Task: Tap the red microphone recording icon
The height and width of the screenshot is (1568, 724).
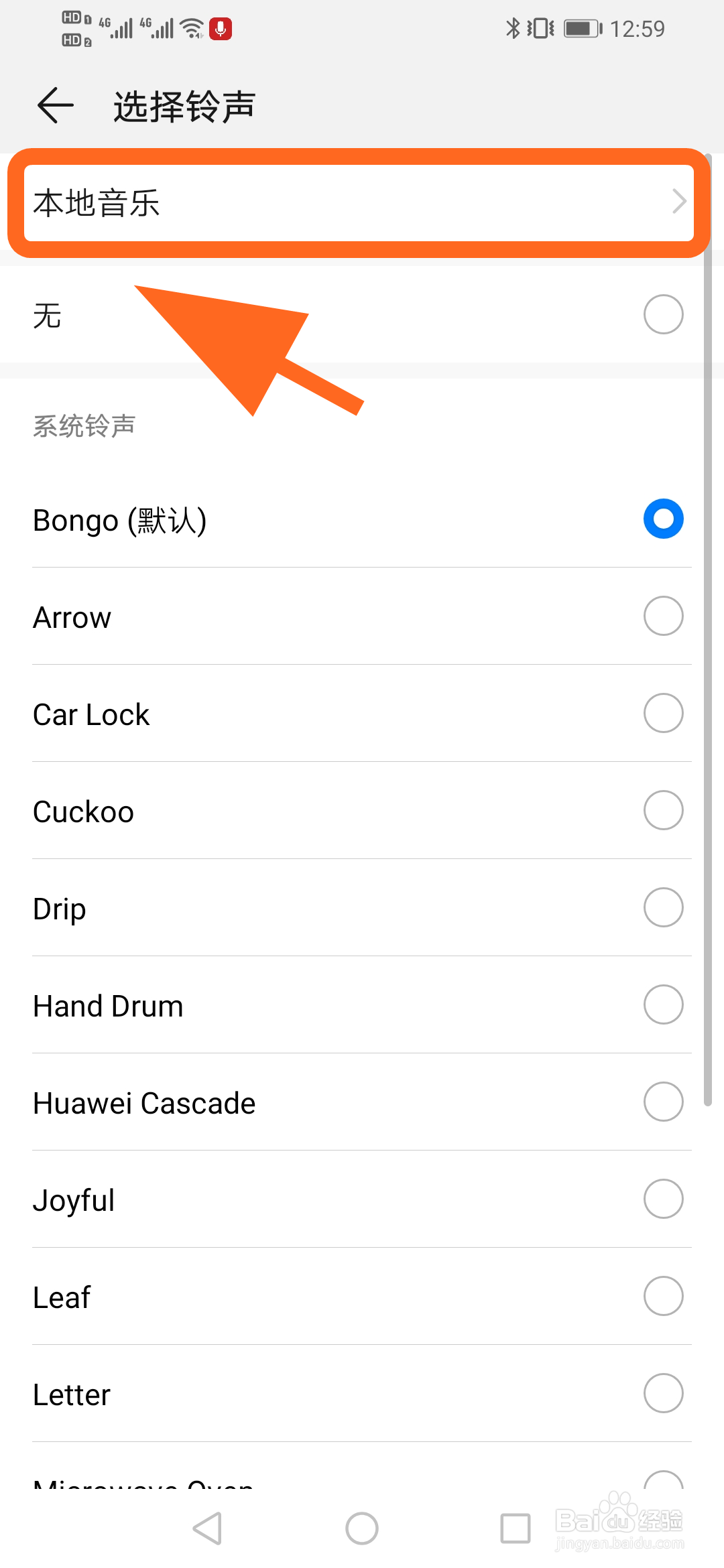Action: point(221,29)
